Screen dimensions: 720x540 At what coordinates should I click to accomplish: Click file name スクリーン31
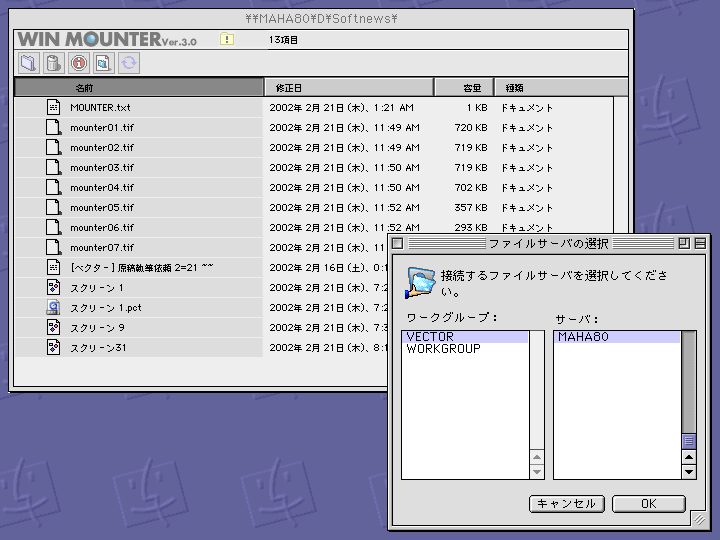[x=98, y=348]
